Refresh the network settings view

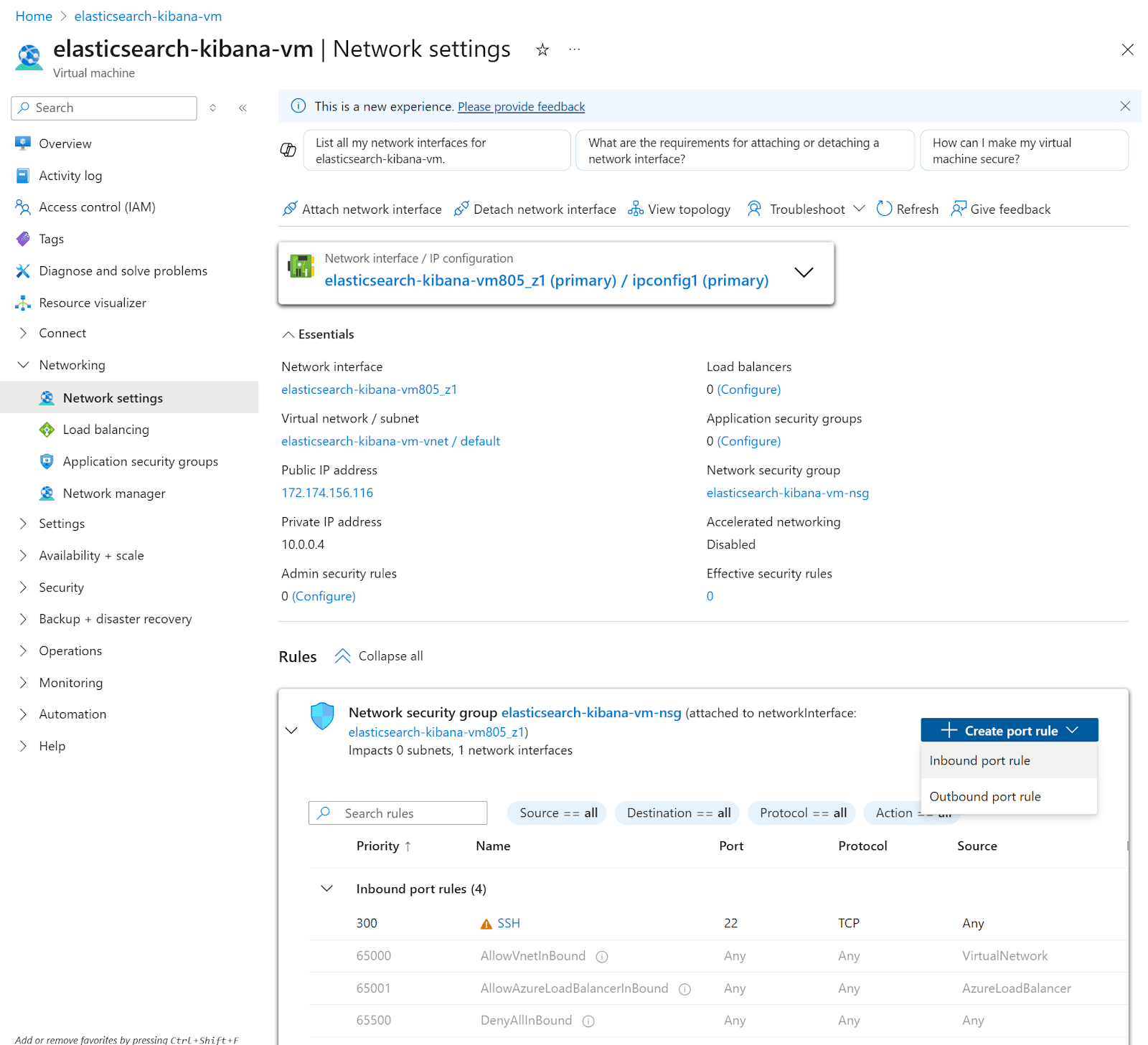[885, 209]
